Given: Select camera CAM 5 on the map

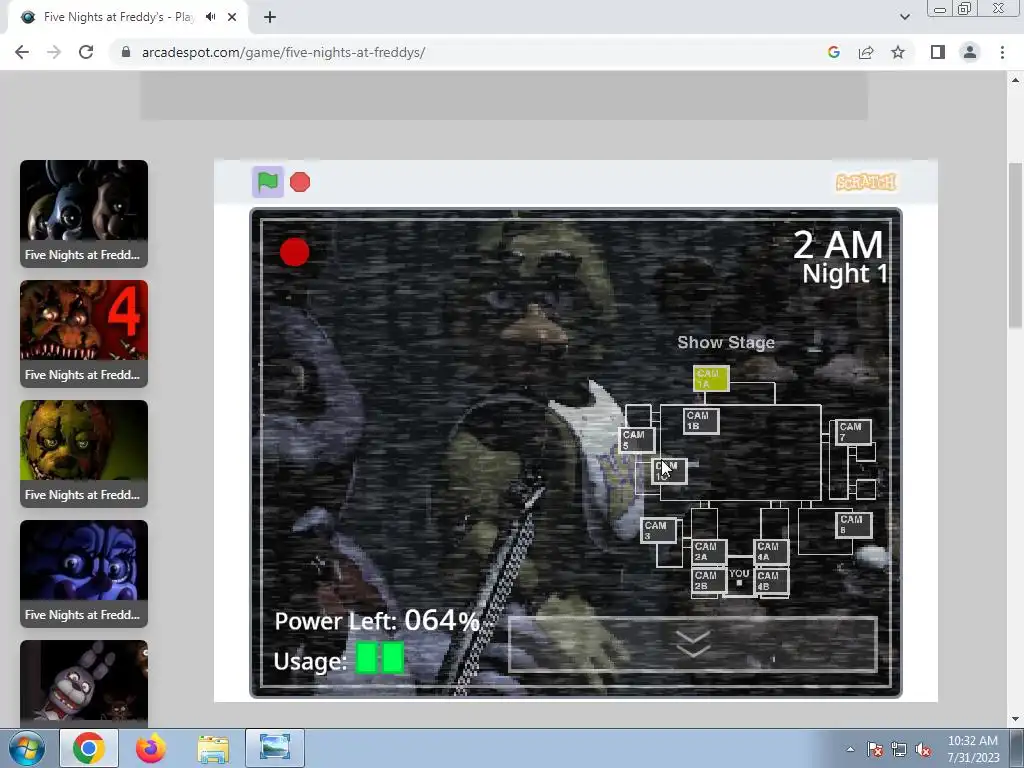Looking at the screenshot, I should coord(637,440).
